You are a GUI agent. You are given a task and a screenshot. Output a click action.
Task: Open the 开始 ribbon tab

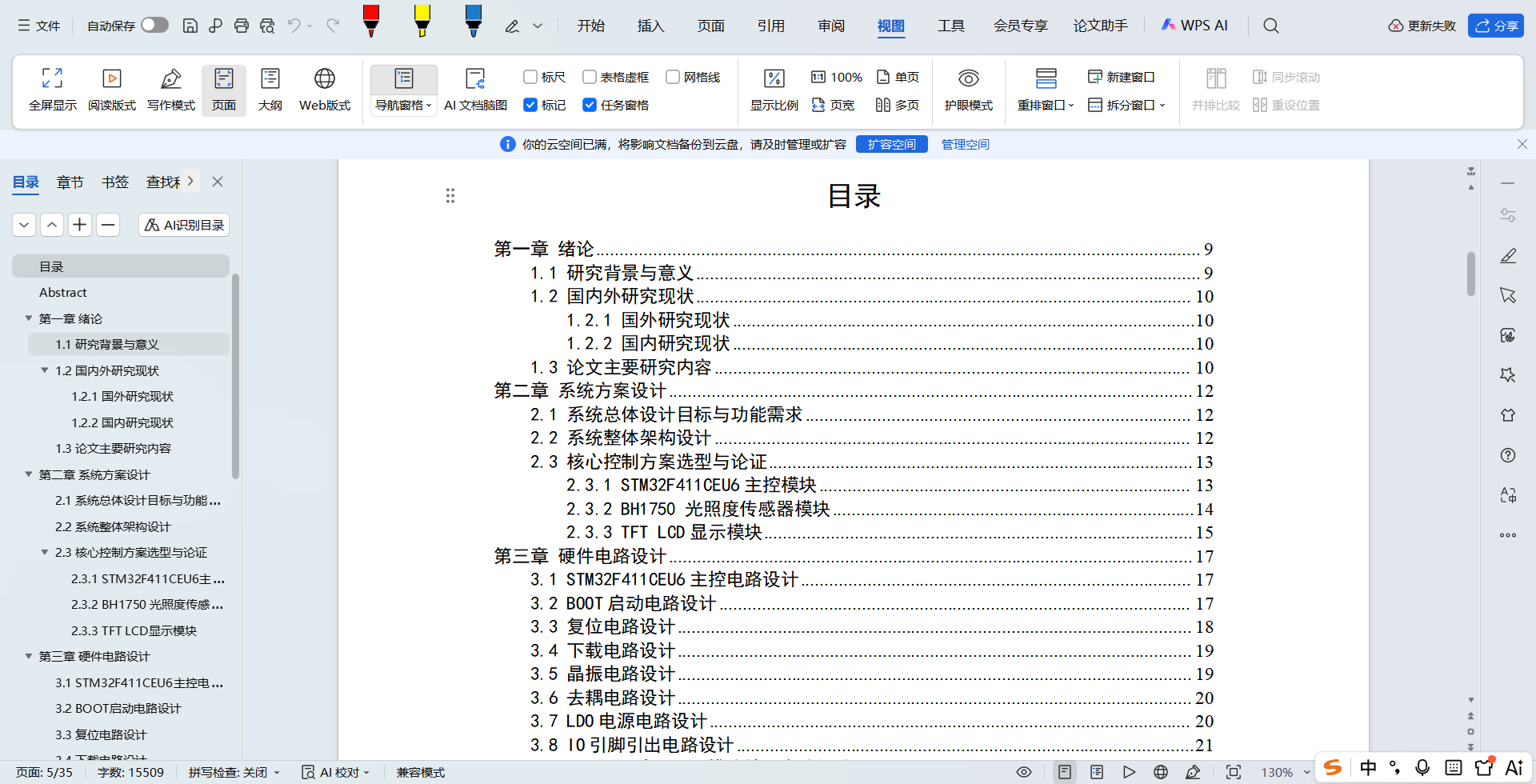(591, 26)
